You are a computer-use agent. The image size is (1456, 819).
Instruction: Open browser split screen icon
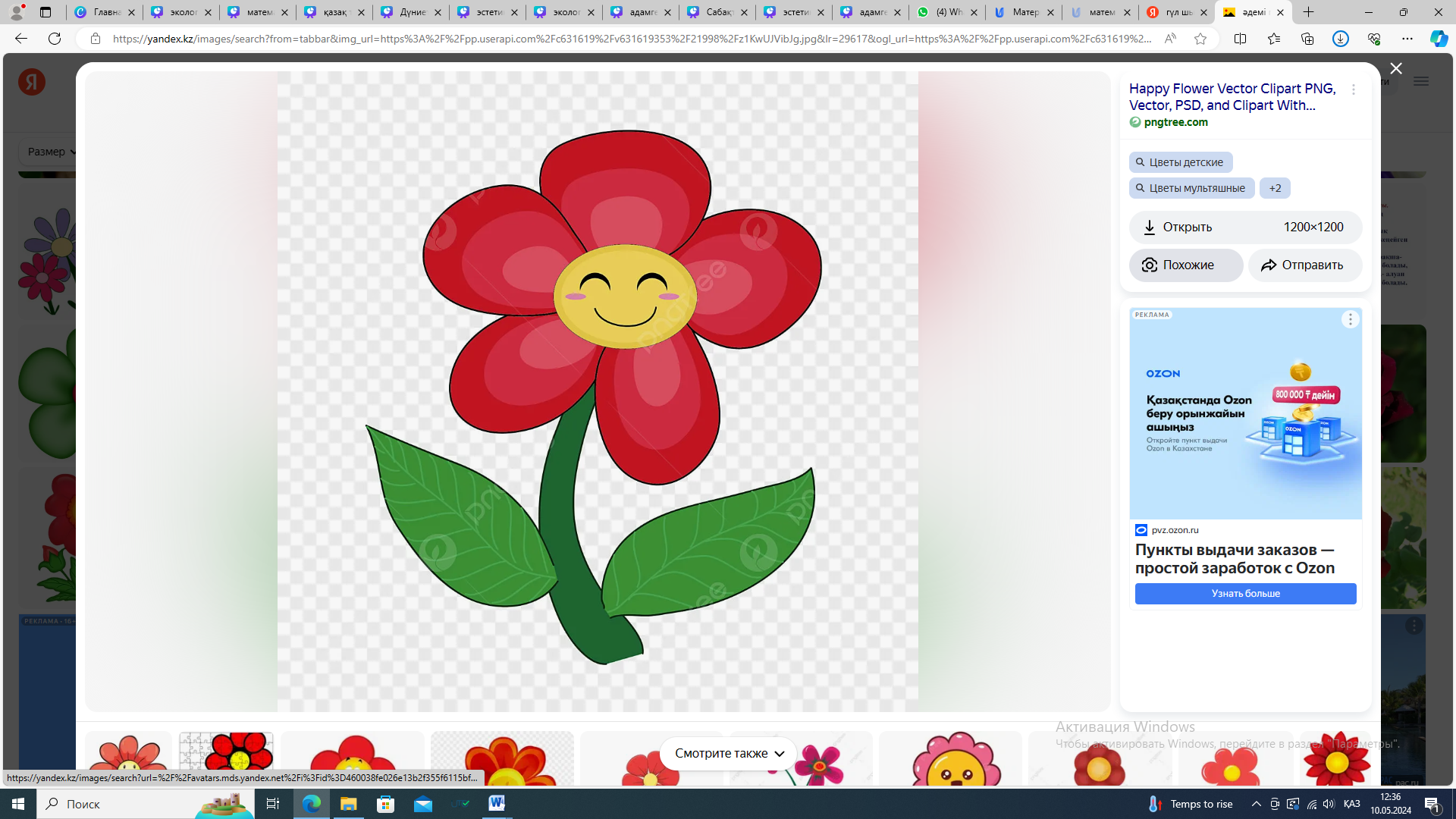pos(1240,39)
